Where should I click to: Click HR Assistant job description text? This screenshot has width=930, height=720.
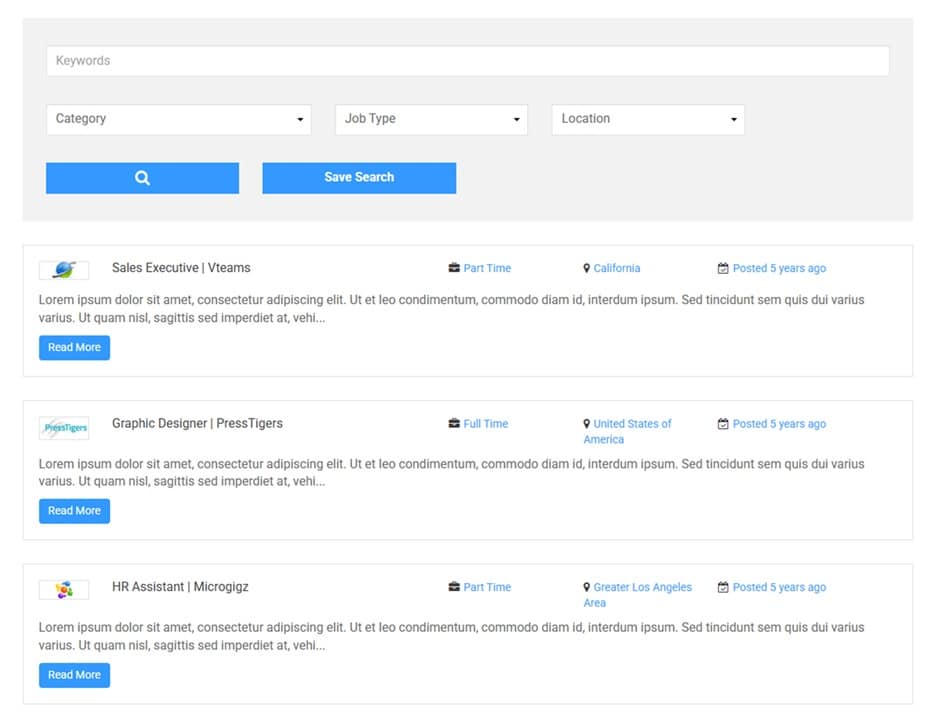point(451,636)
